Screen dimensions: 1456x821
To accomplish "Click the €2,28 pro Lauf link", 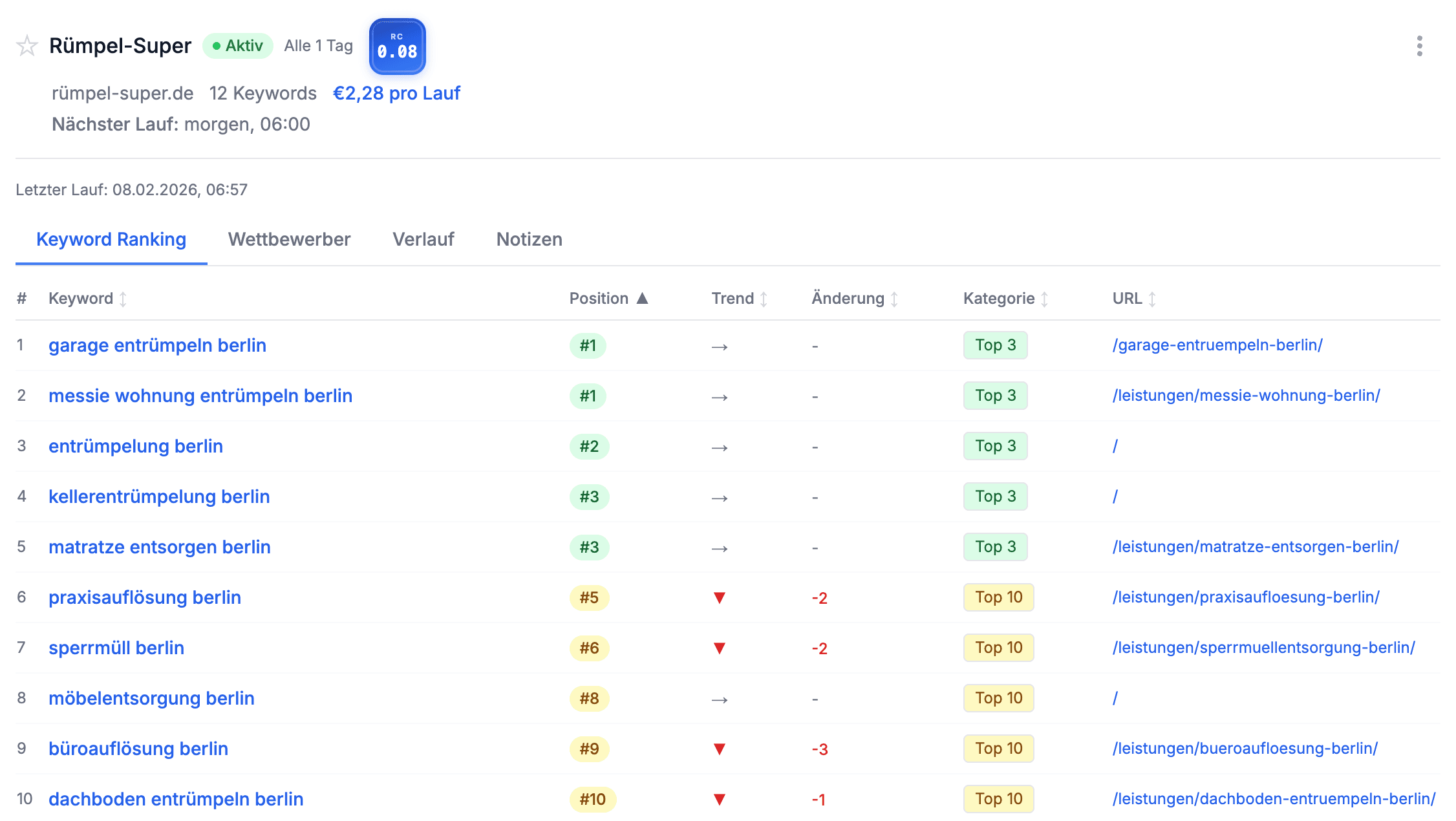I will tap(396, 93).
